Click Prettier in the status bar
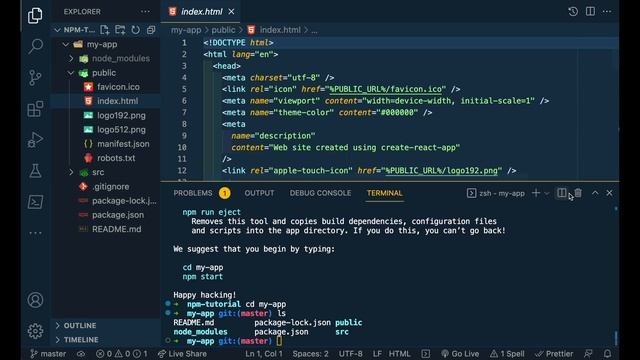 (554, 354)
